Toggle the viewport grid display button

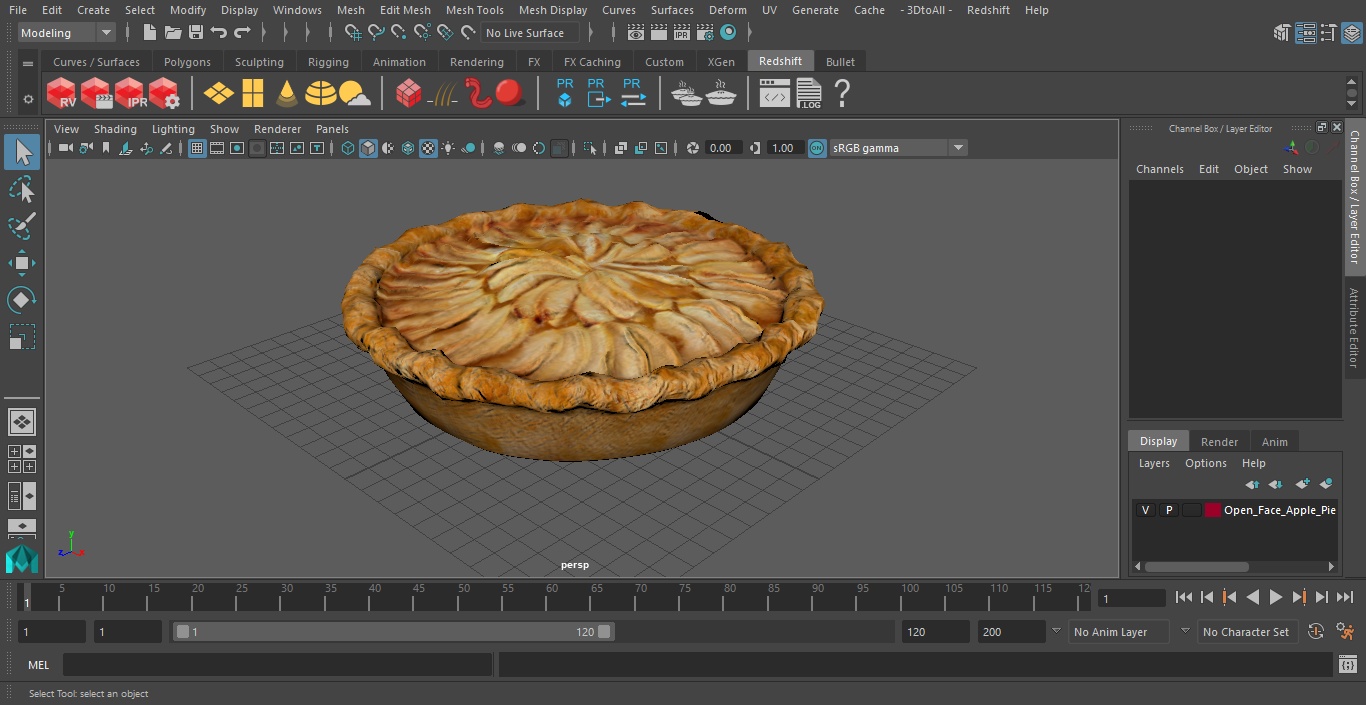click(x=197, y=148)
